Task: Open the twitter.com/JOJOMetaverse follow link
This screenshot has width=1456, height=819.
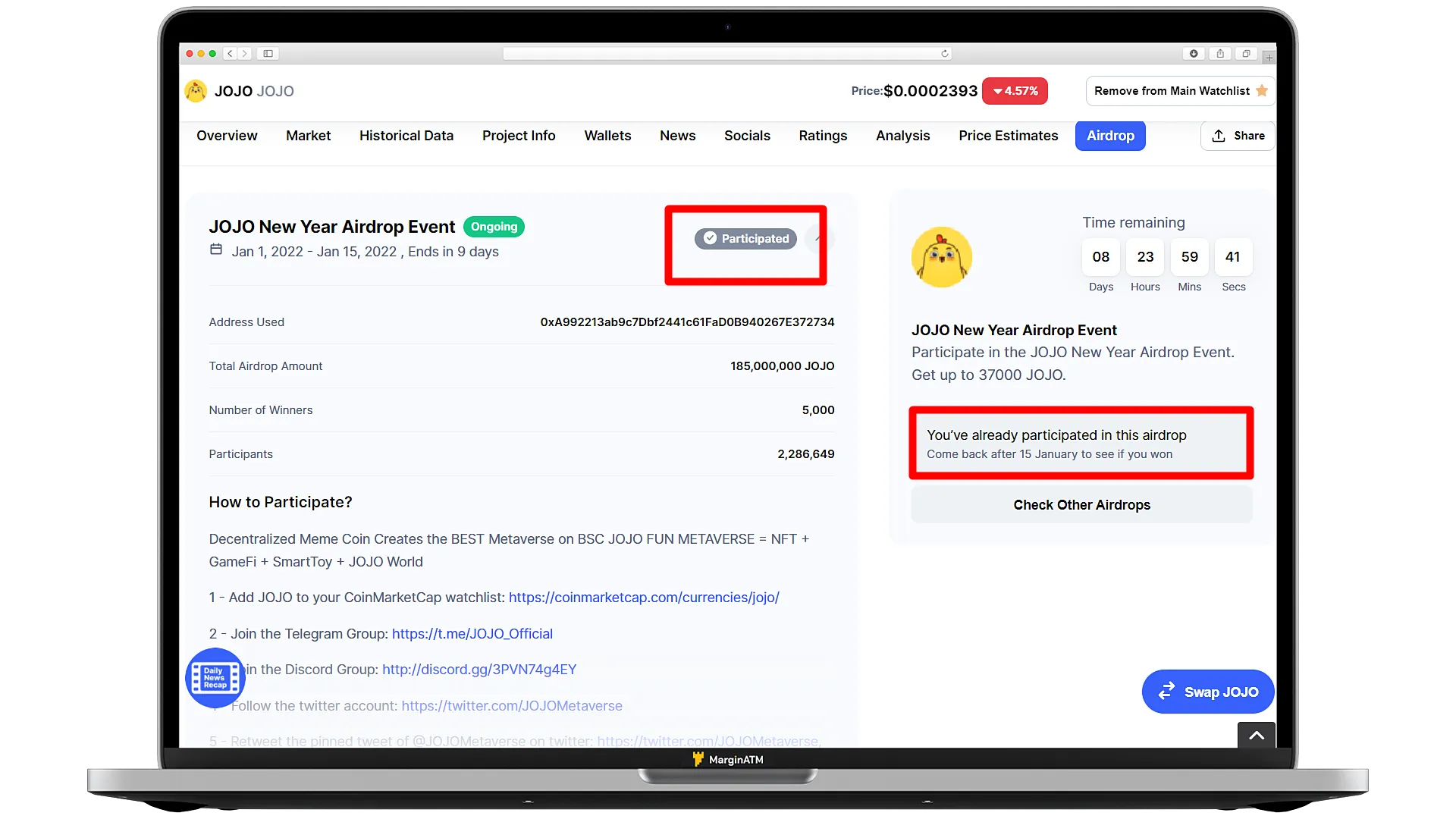Action: [512, 706]
